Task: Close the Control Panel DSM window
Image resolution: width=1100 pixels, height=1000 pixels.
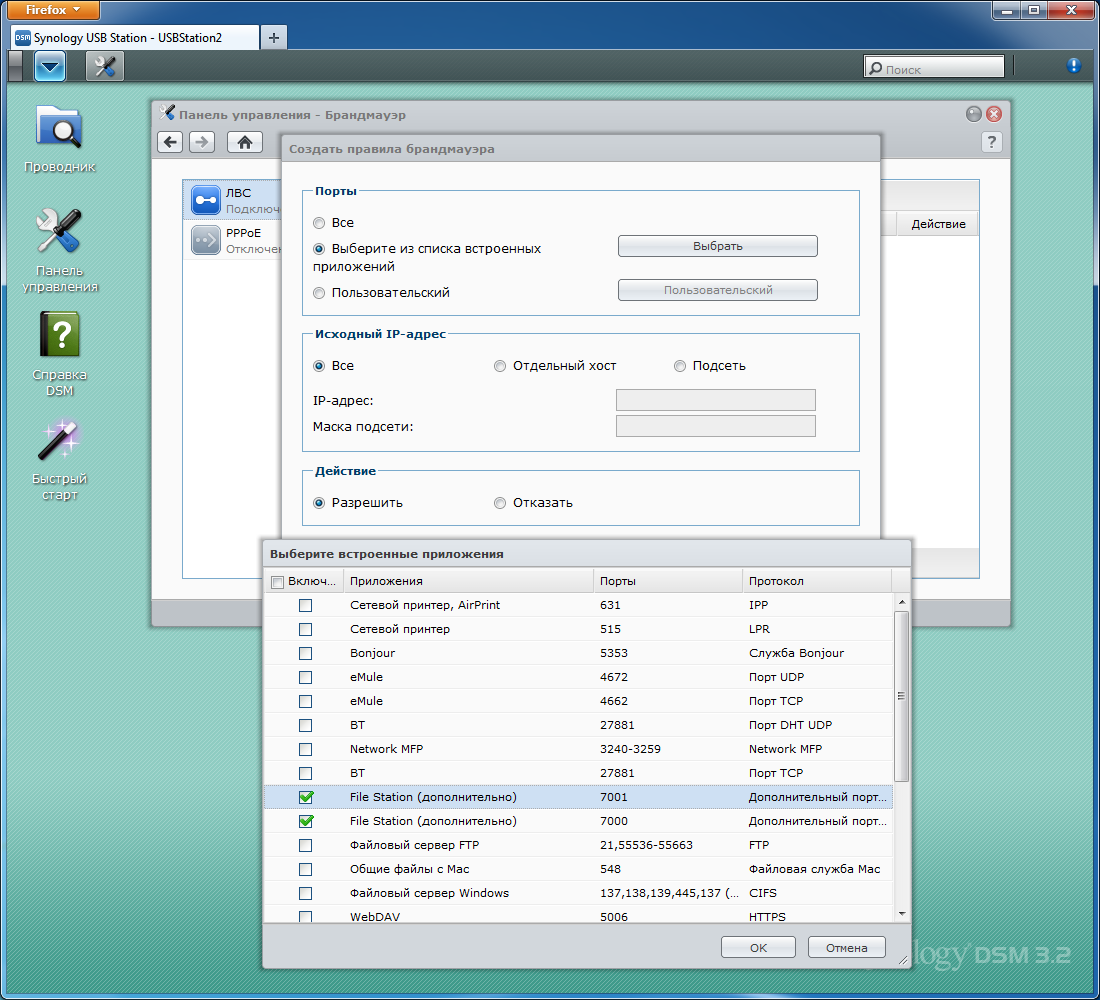Action: [x=994, y=114]
